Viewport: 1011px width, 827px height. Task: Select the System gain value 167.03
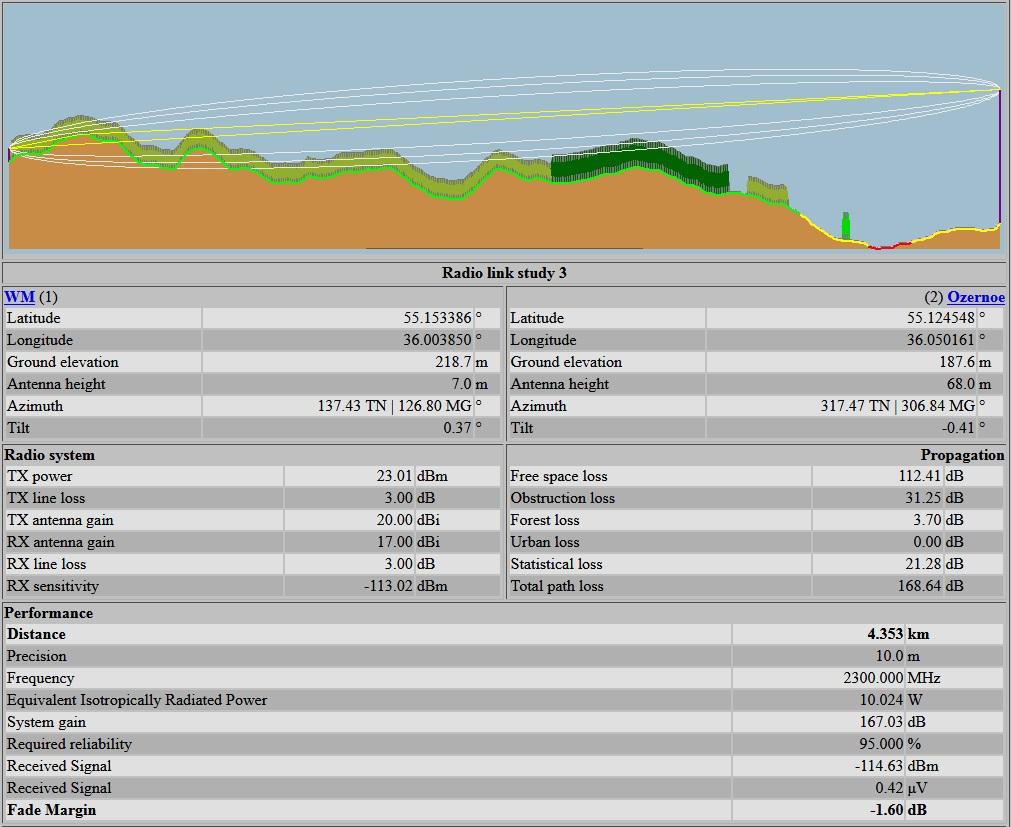point(882,722)
